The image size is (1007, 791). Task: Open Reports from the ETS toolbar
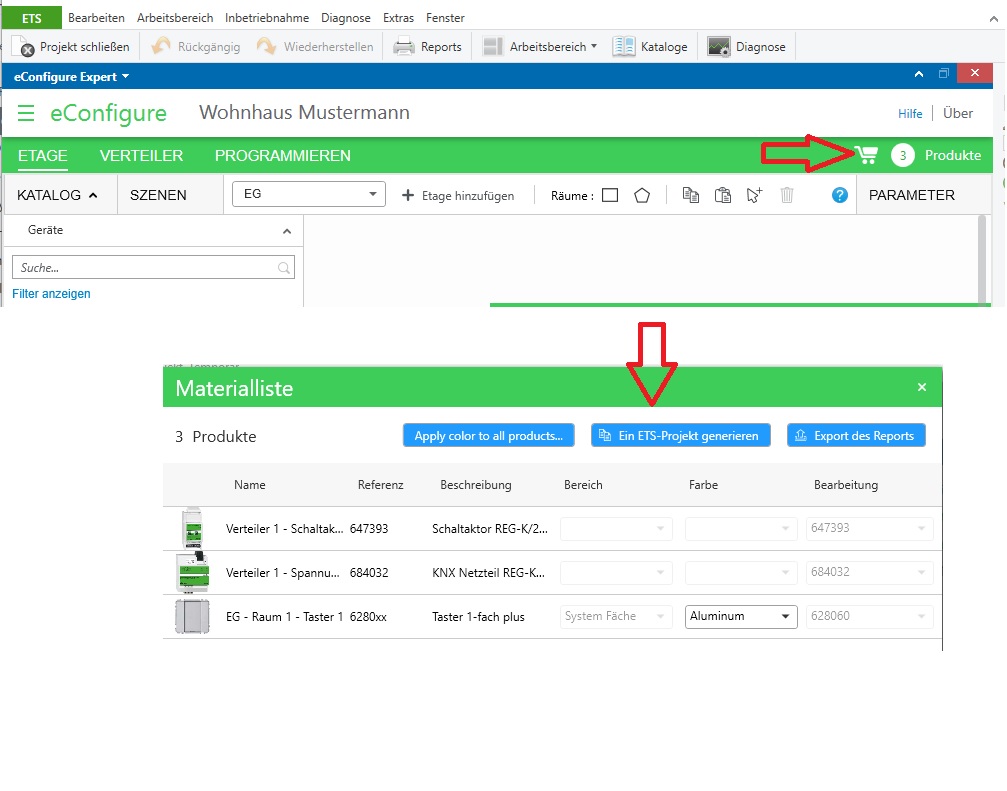tap(428, 47)
